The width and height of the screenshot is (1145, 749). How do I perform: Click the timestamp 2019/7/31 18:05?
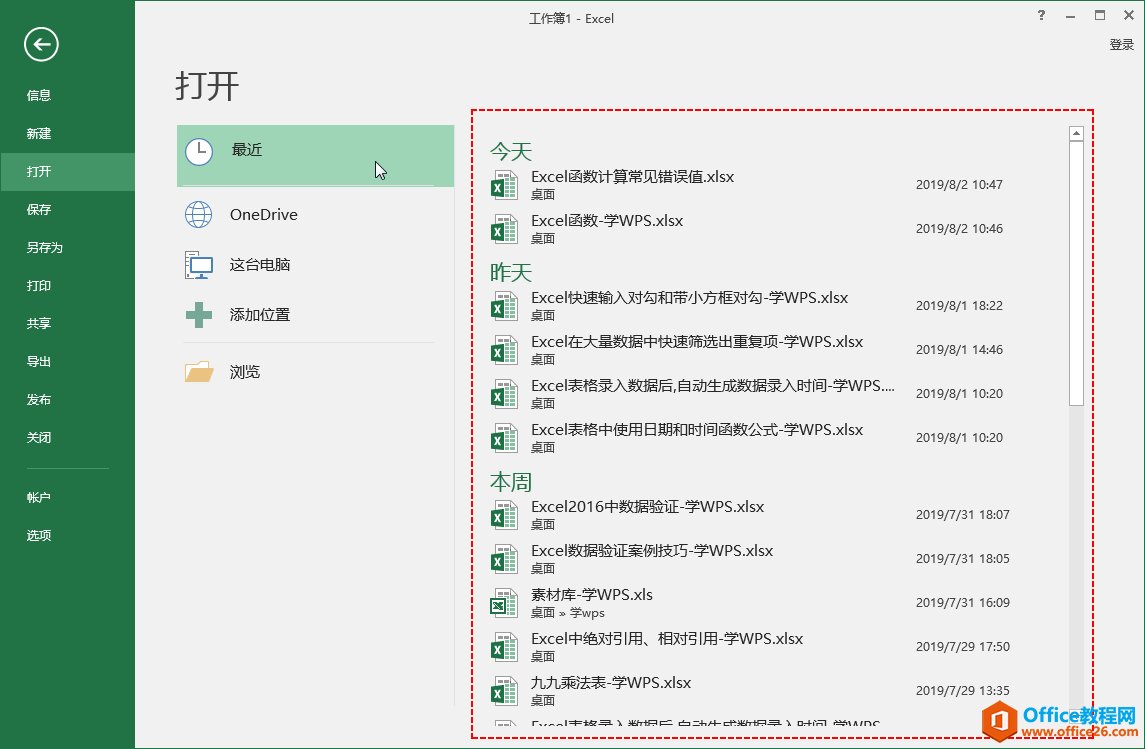coord(962,558)
